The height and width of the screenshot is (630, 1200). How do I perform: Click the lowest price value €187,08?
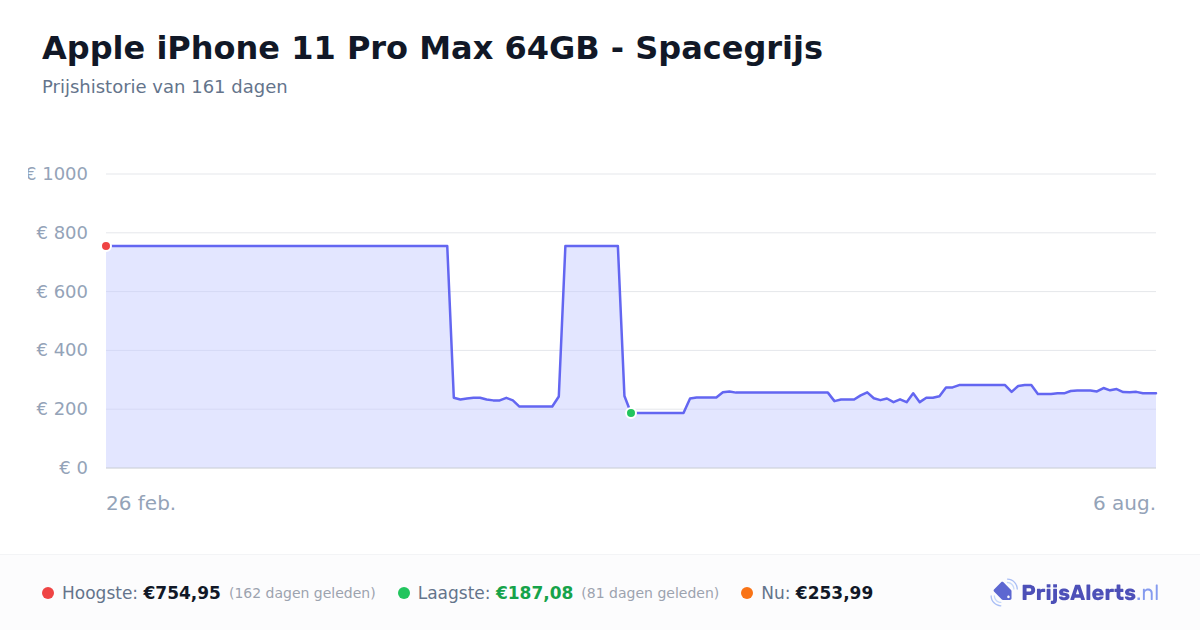point(534,593)
